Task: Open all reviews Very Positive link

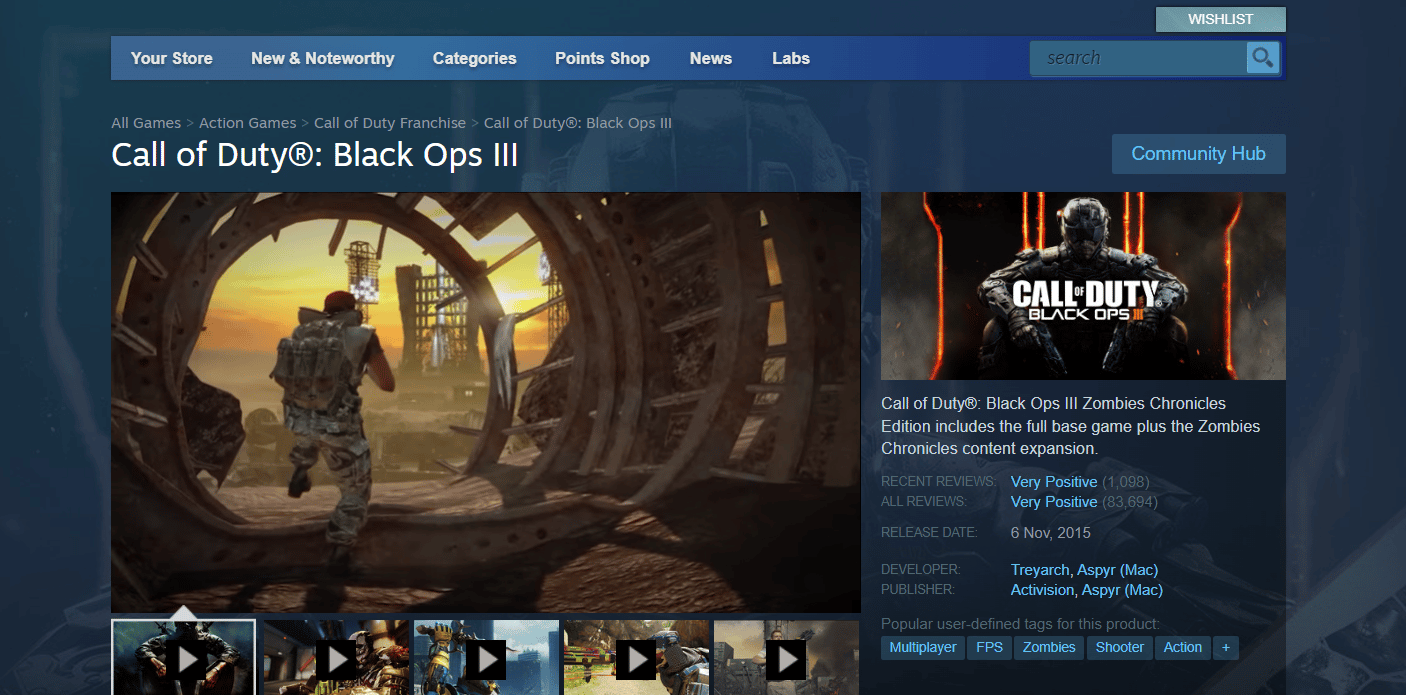Action: (x=1054, y=502)
